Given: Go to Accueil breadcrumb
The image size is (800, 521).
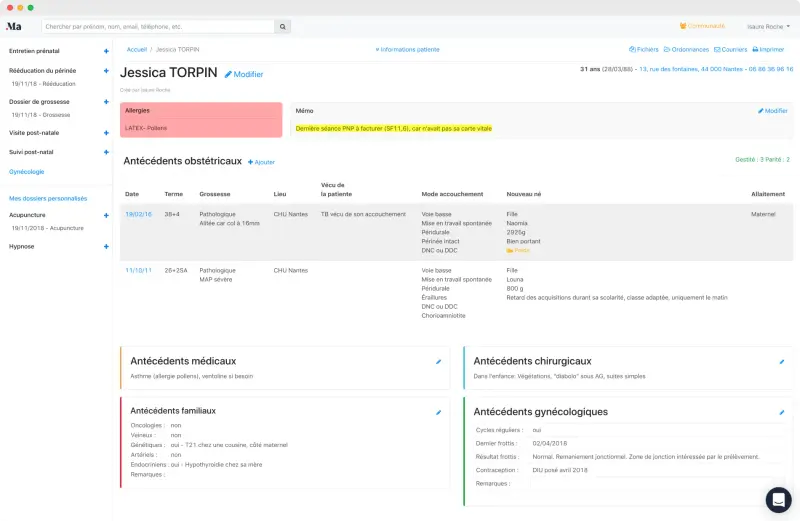Looking at the screenshot, I should point(137,49).
